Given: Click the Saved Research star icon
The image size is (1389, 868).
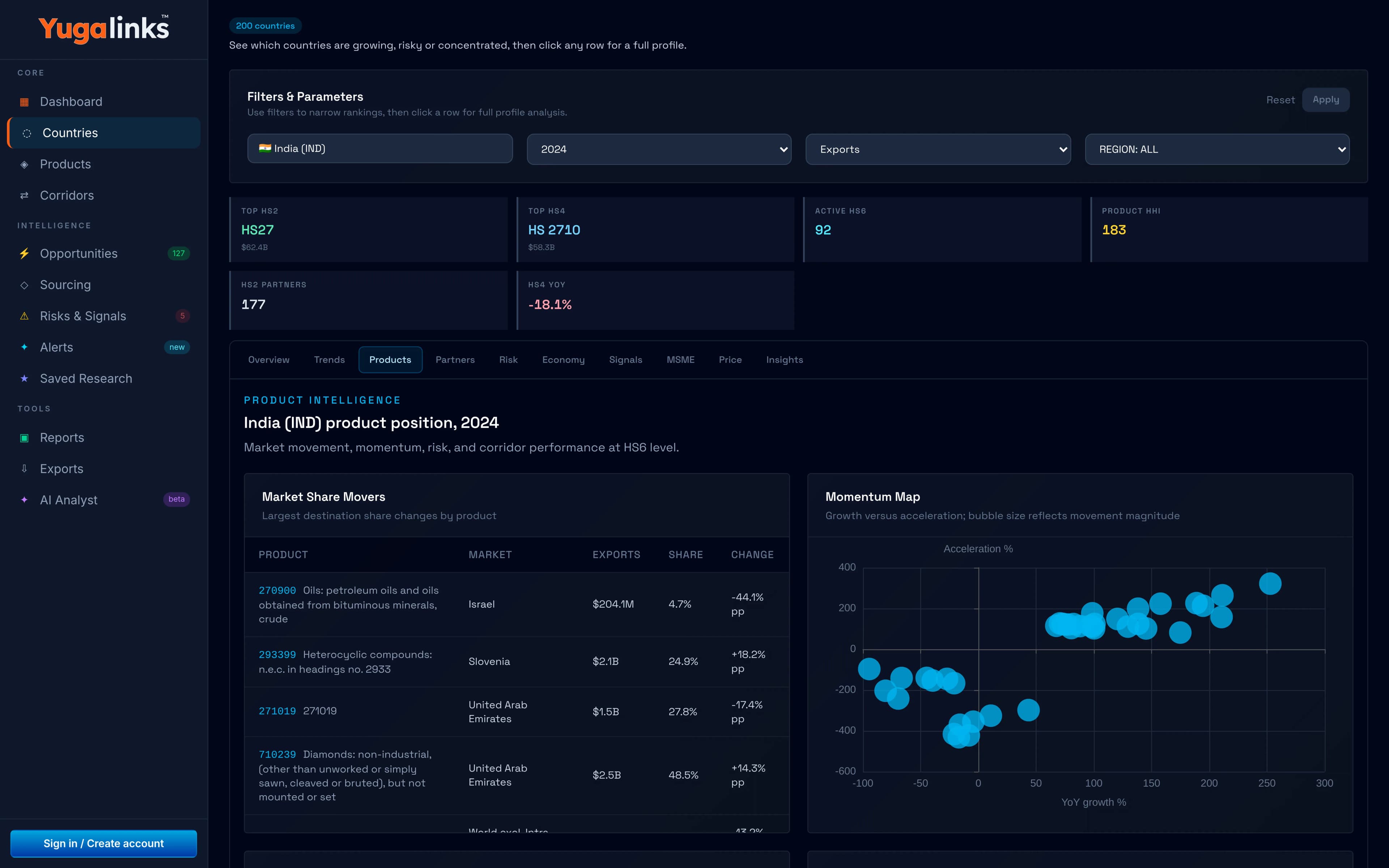Looking at the screenshot, I should (x=24, y=379).
